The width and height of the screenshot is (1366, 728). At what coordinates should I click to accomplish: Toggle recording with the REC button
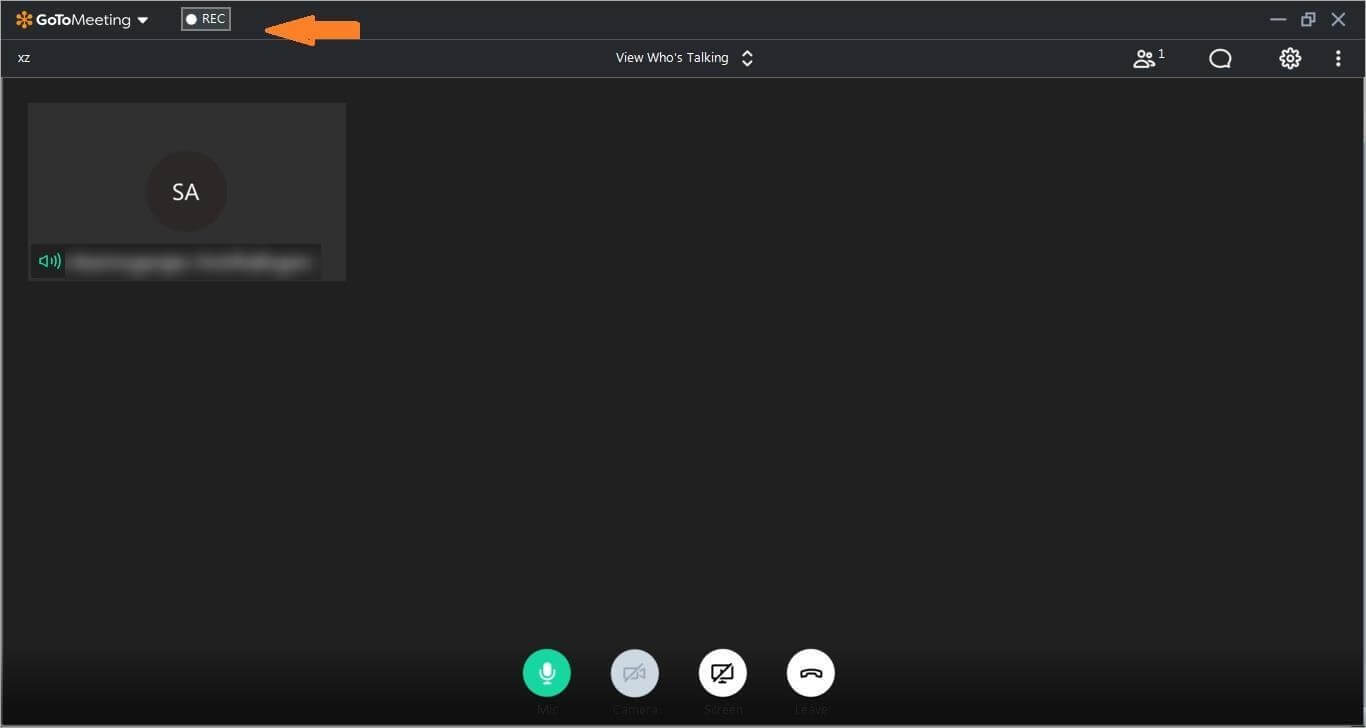(x=206, y=19)
